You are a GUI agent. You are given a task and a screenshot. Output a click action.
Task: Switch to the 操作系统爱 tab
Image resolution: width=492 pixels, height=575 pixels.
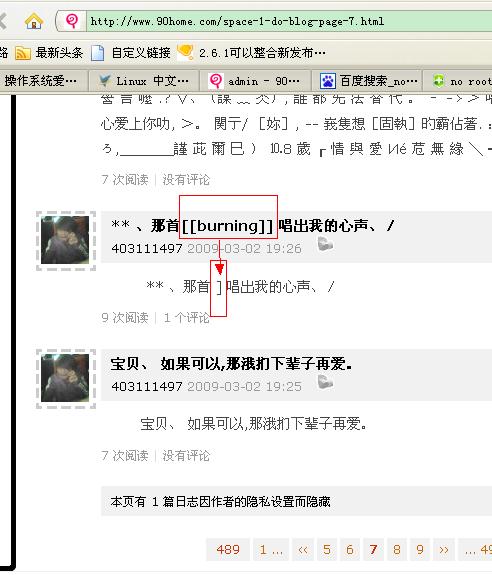pyautogui.click(x=43, y=81)
